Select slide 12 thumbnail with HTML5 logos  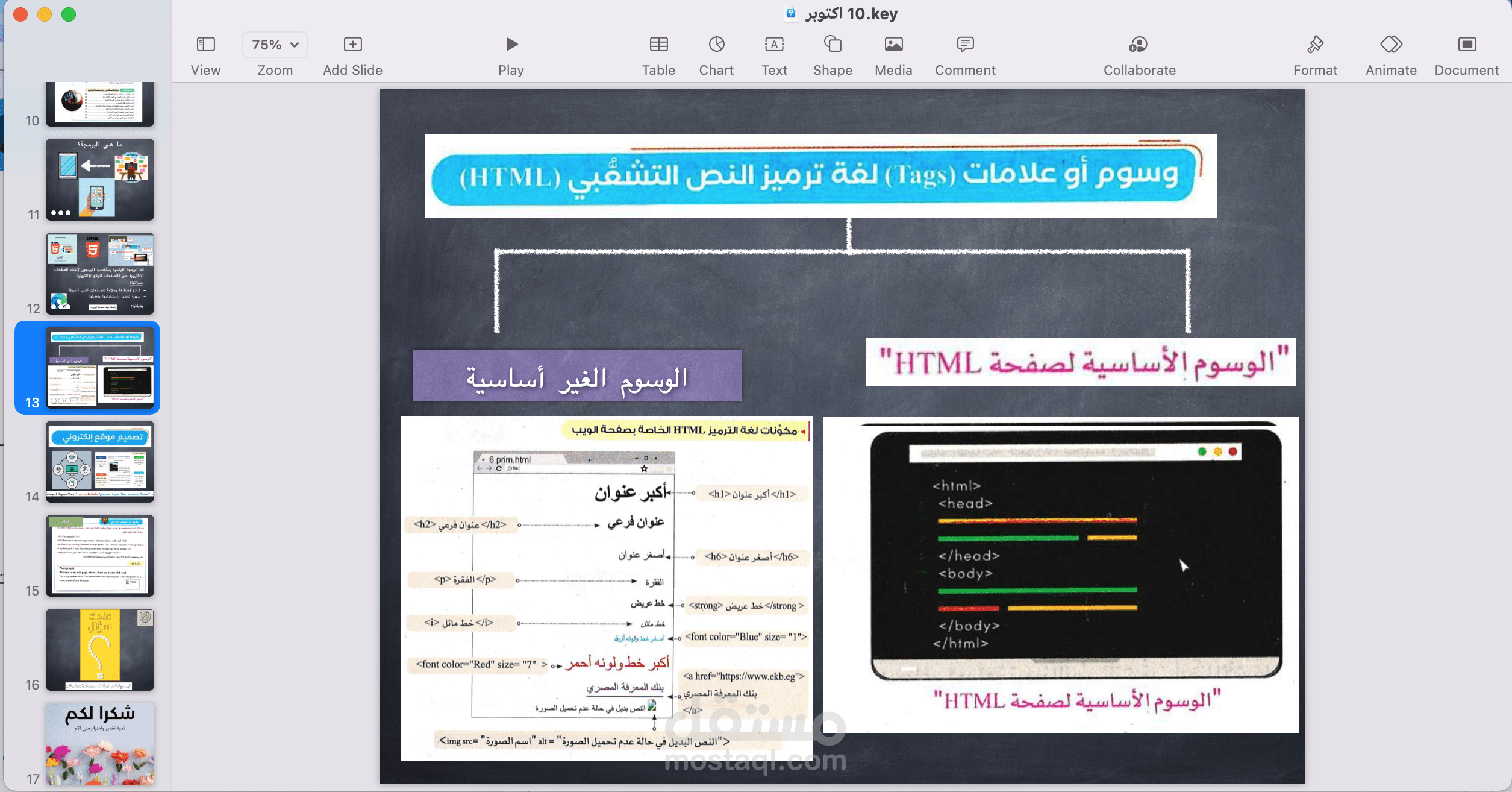(100, 274)
